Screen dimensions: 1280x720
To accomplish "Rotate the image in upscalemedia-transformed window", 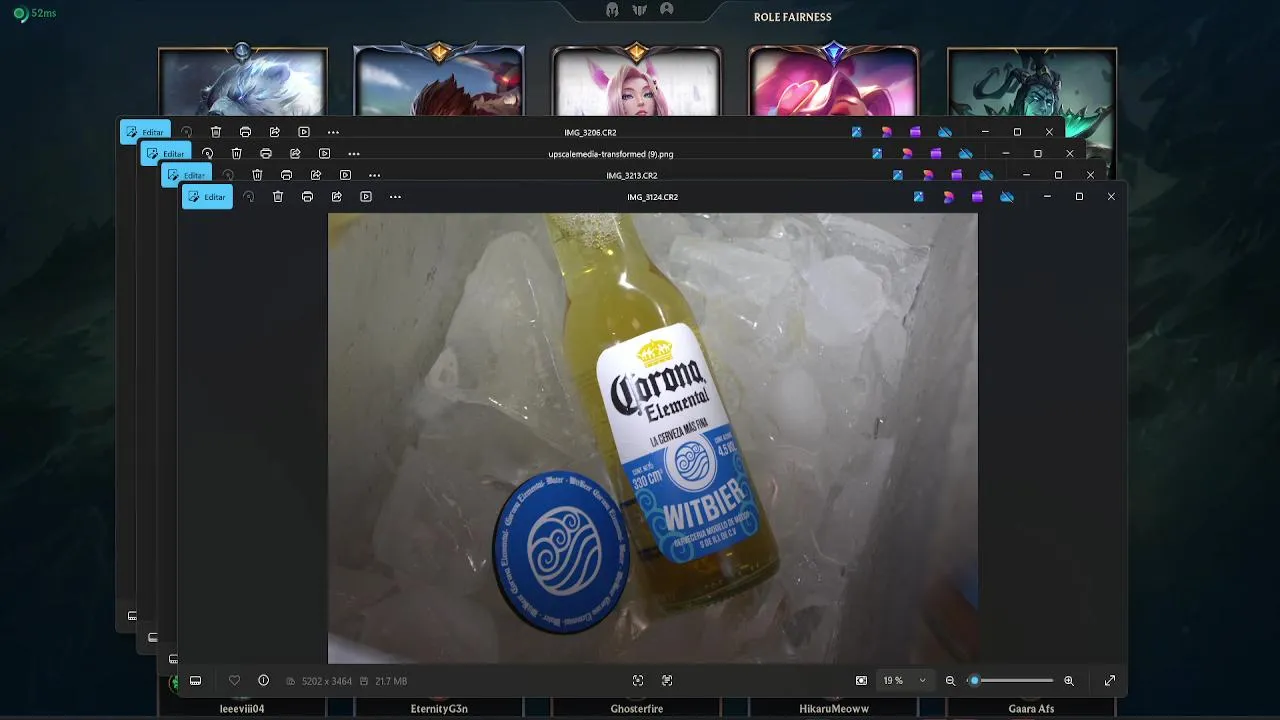I will (207, 154).
